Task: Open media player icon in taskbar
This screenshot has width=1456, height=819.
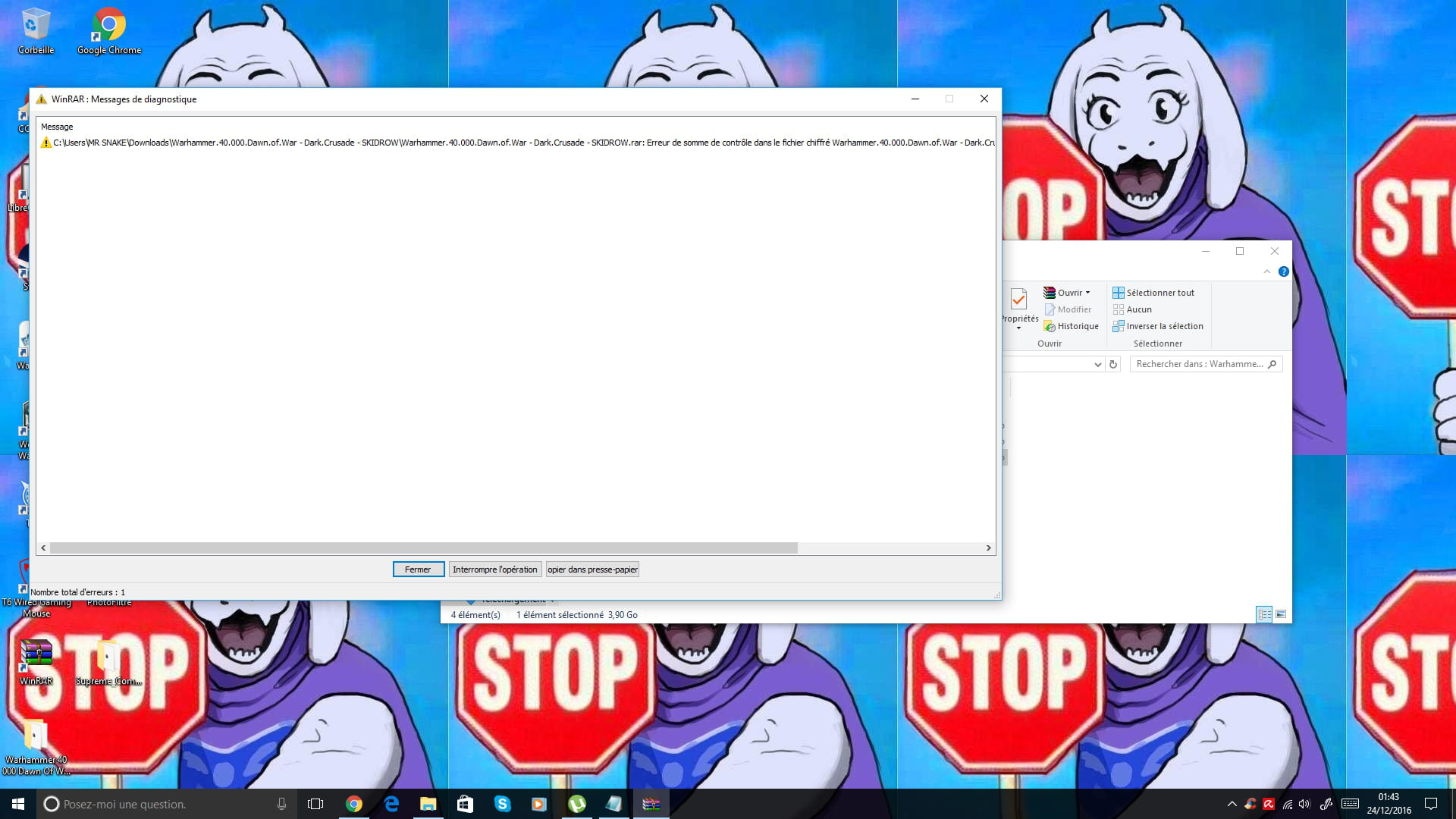Action: (539, 804)
